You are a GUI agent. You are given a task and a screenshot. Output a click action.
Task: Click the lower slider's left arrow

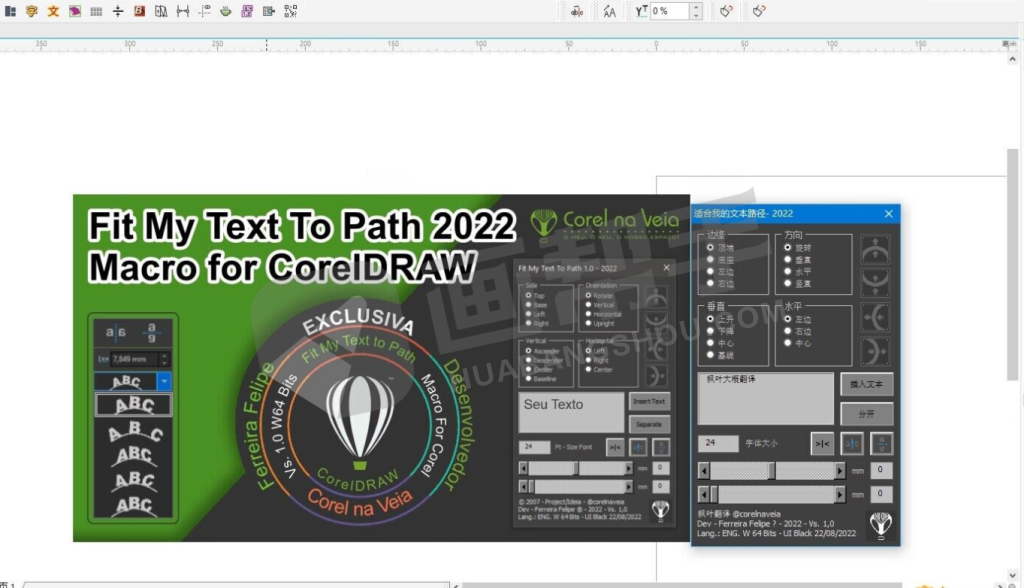pos(703,495)
